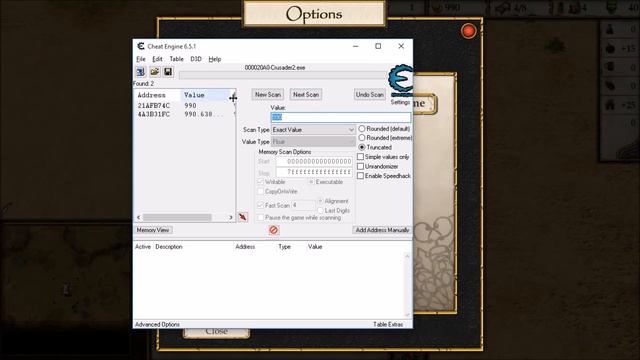This screenshot has width=640, height=360.
Task: Open Memory View
Action: tap(153, 230)
